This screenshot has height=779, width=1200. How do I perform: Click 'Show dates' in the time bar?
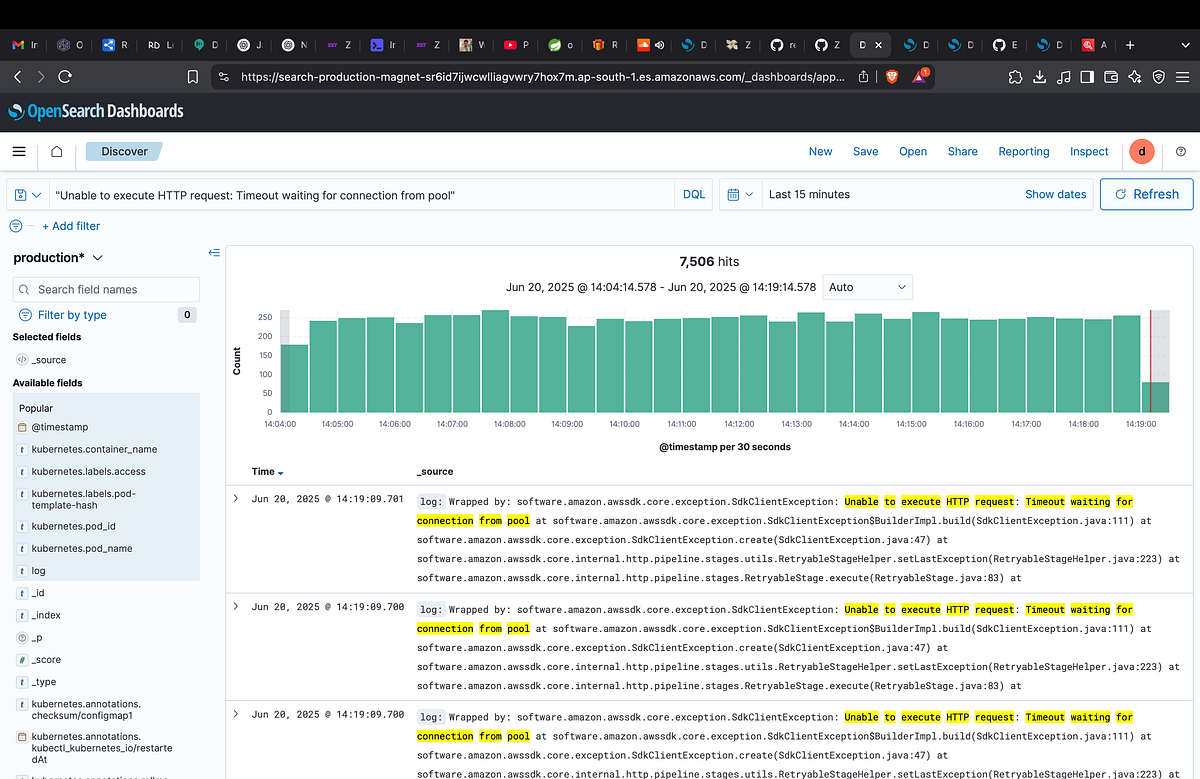[x=1056, y=194]
